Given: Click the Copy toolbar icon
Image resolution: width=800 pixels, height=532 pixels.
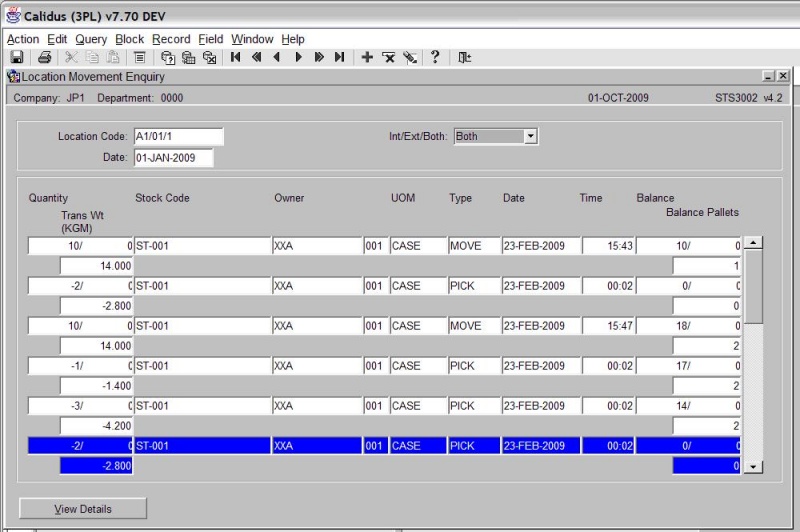Looking at the screenshot, I should pyautogui.click(x=92, y=57).
